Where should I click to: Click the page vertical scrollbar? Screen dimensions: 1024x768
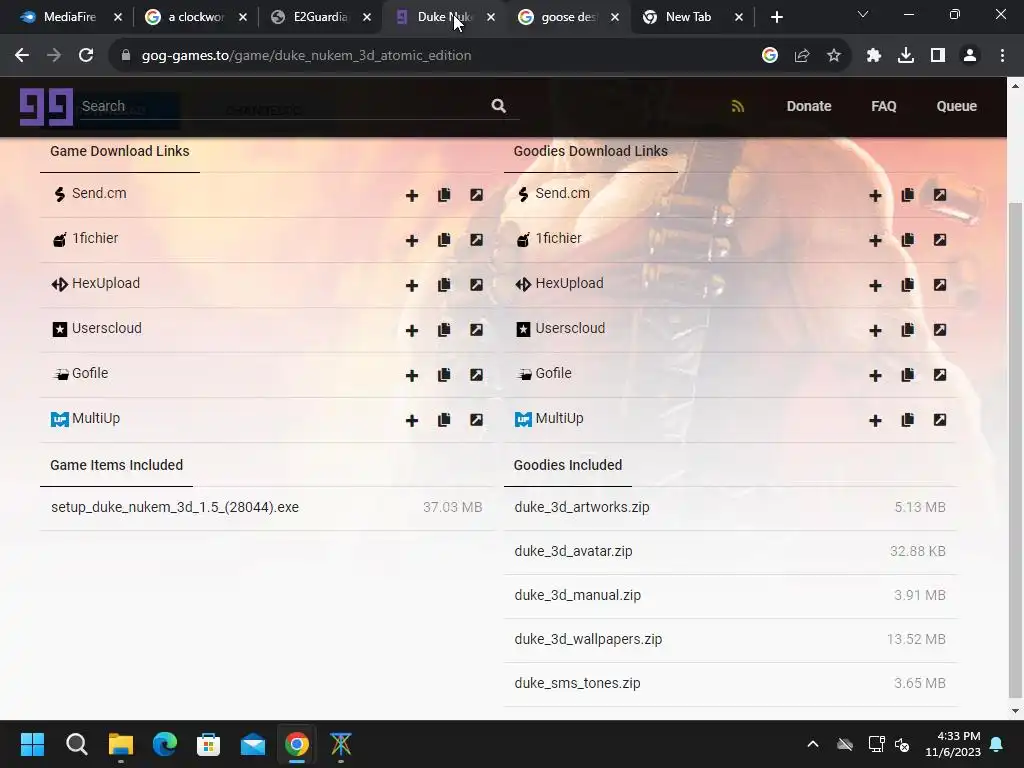click(1015, 450)
